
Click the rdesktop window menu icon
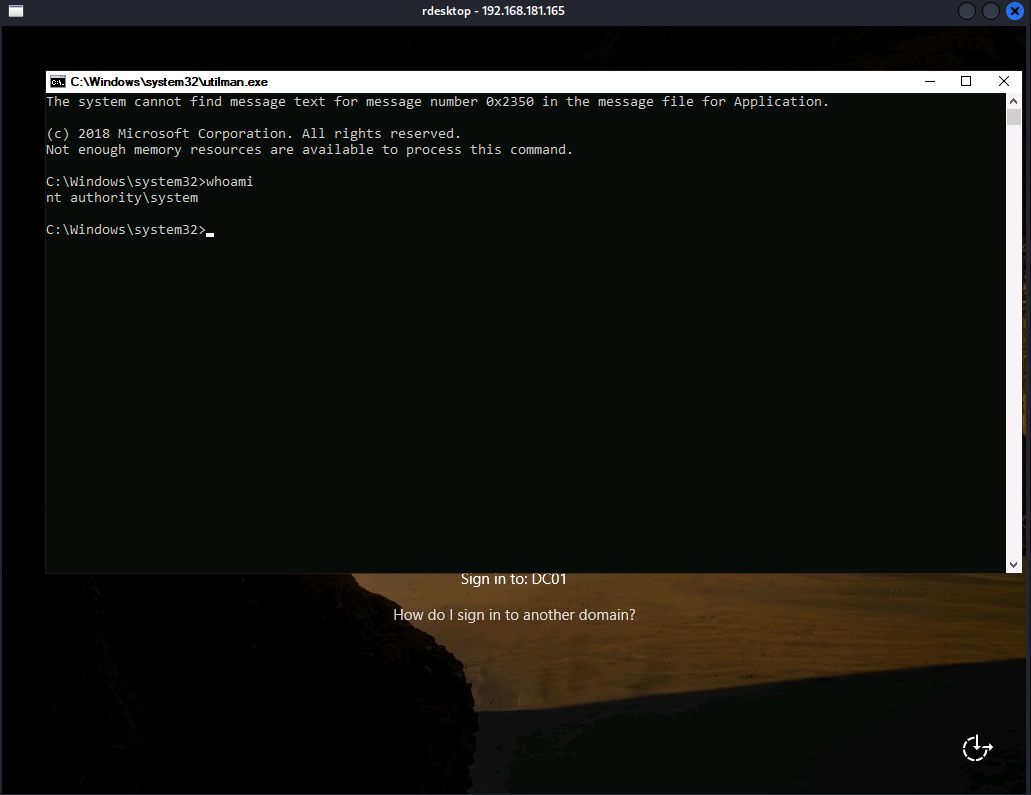point(15,11)
